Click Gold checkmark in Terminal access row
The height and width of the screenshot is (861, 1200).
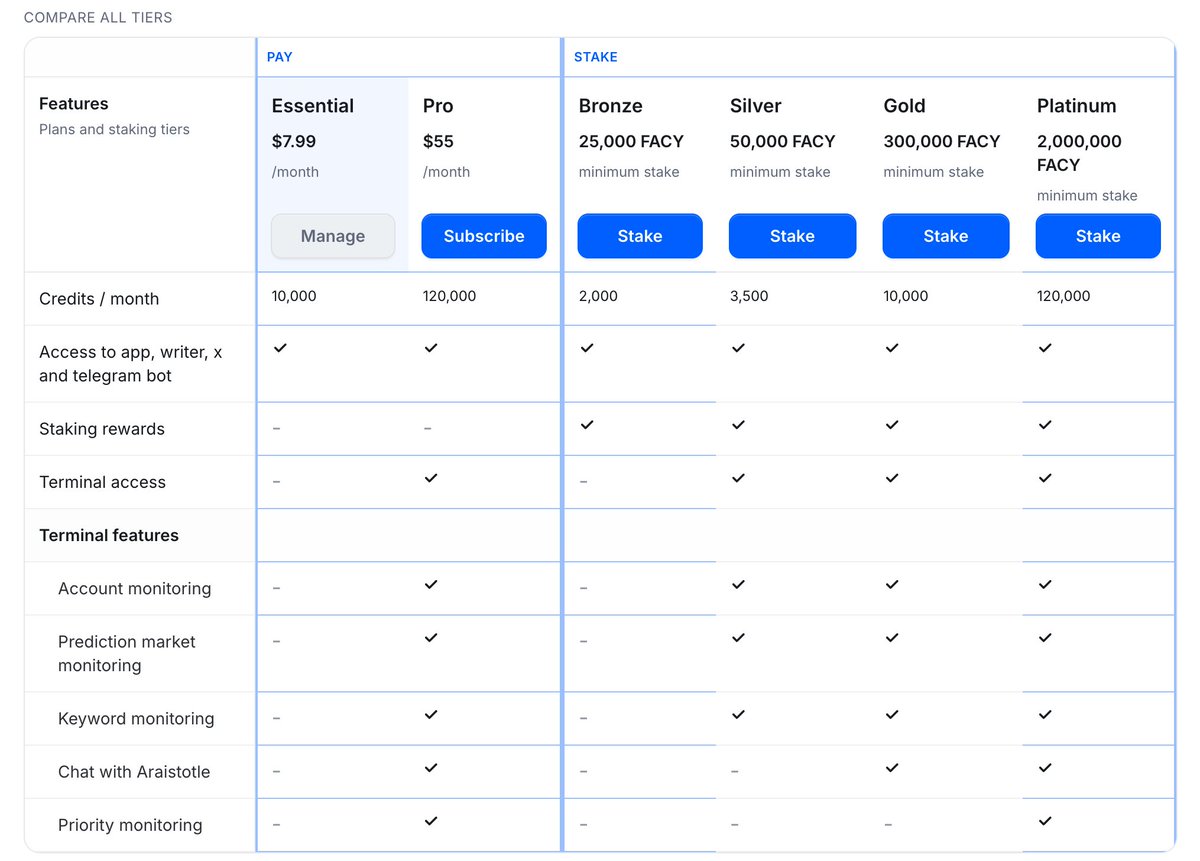click(x=892, y=478)
